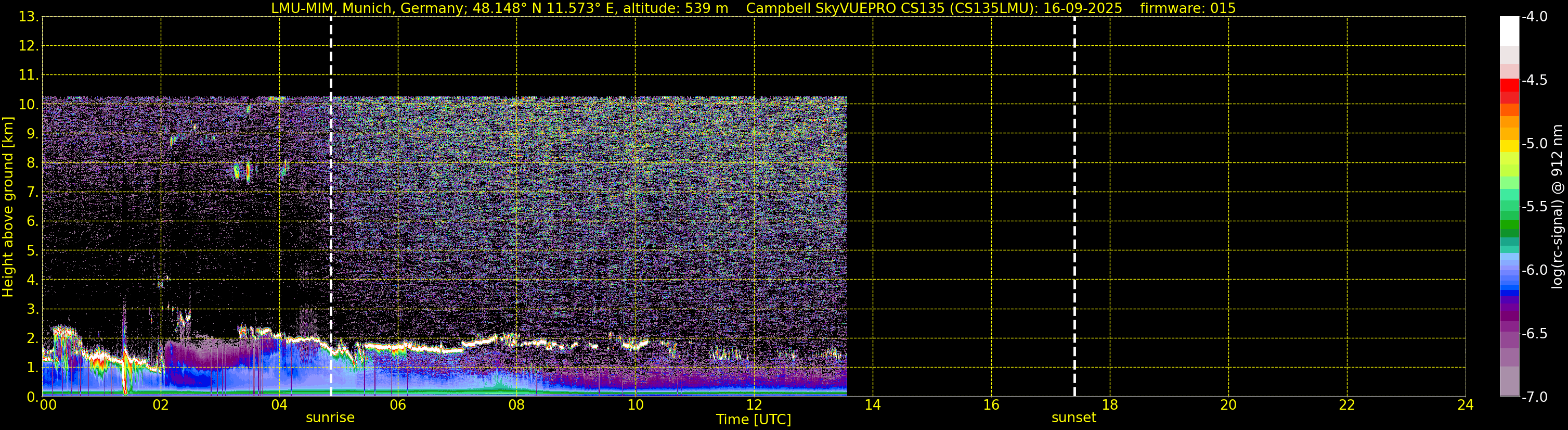
Task: Click the y-axis tick label '1.'
Action: [x=33, y=367]
